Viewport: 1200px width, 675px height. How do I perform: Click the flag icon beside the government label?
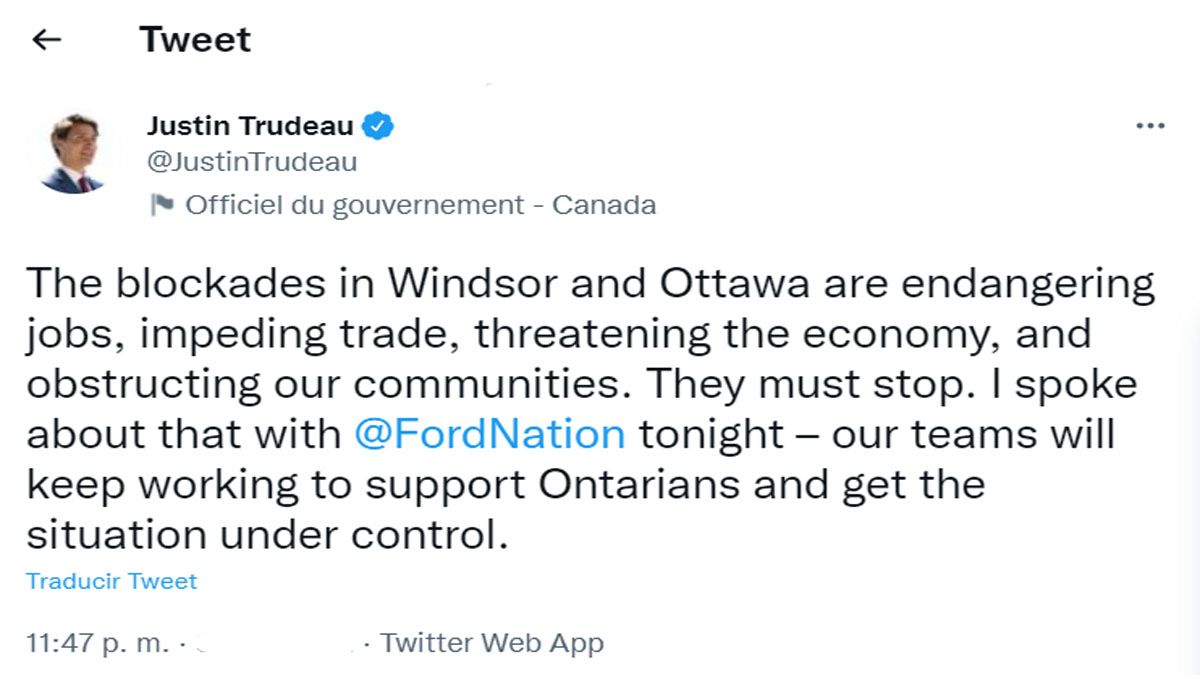[x=162, y=203]
